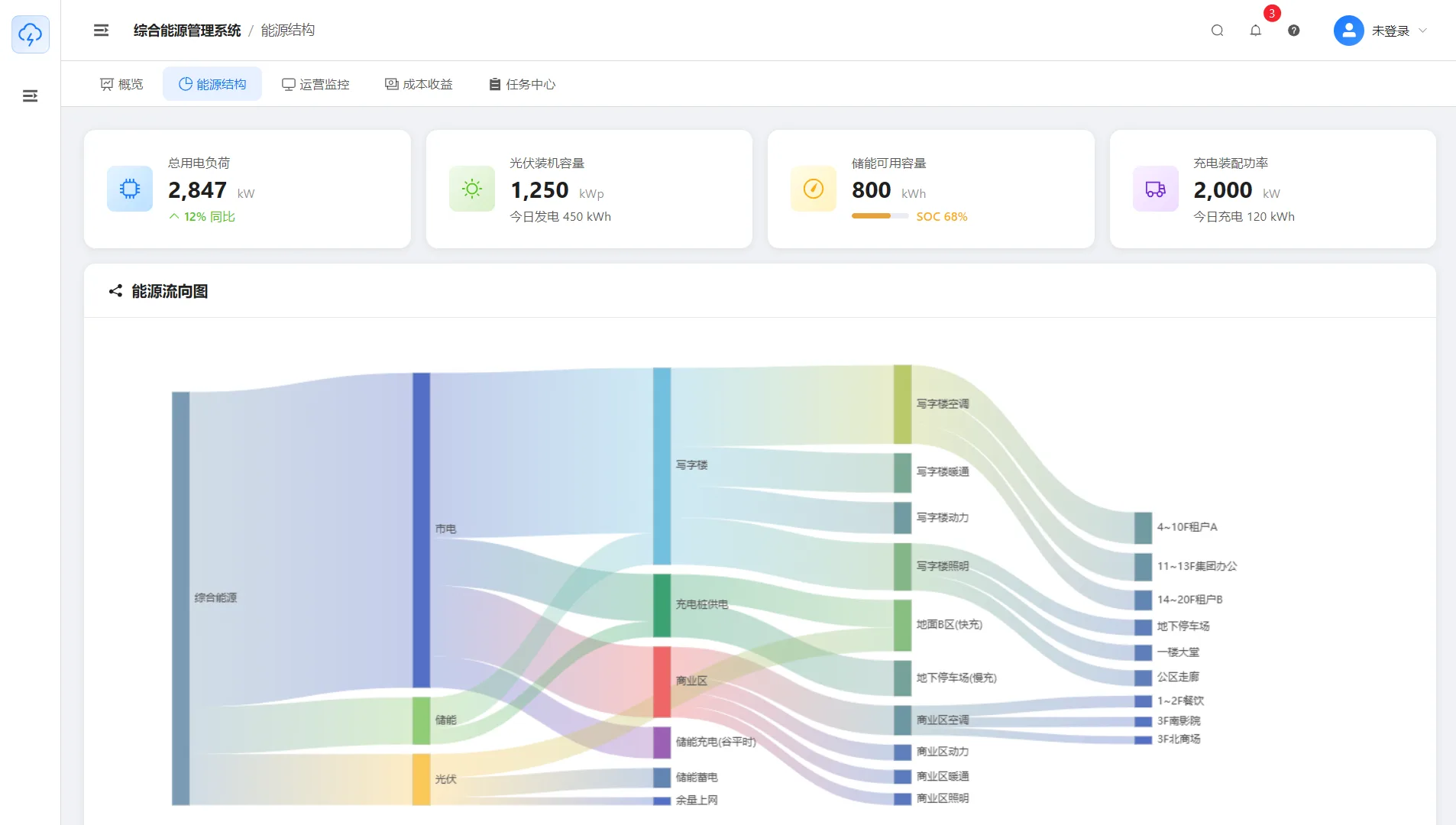The image size is (1456, 825).
Task: Click the truck icon in 充电装配功率 card
Action: (1156, 189)
